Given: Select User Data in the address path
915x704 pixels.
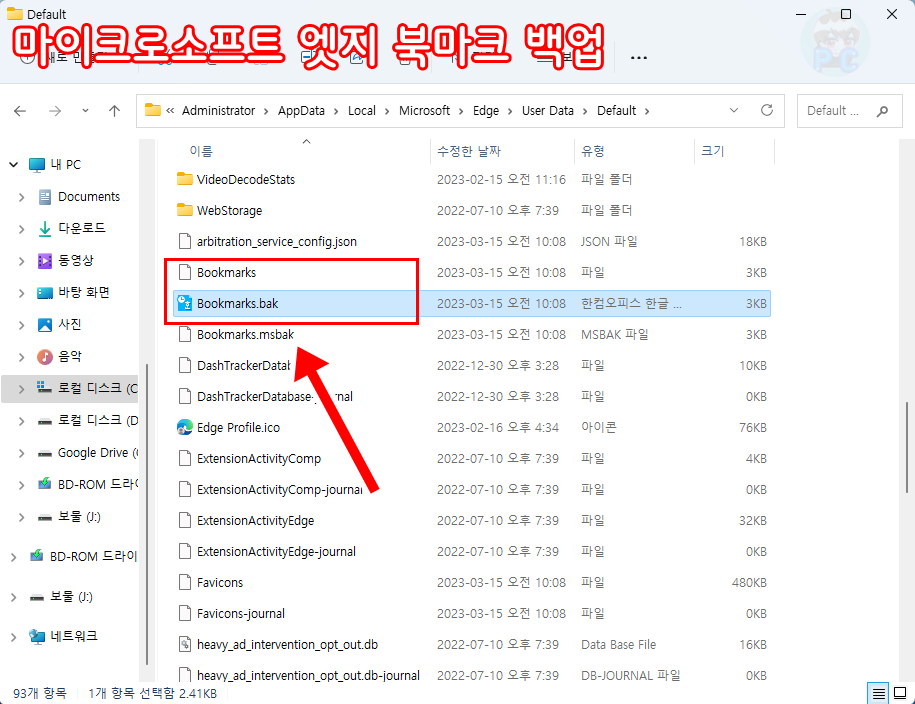Looking at the screenshot, I should 547,111.
